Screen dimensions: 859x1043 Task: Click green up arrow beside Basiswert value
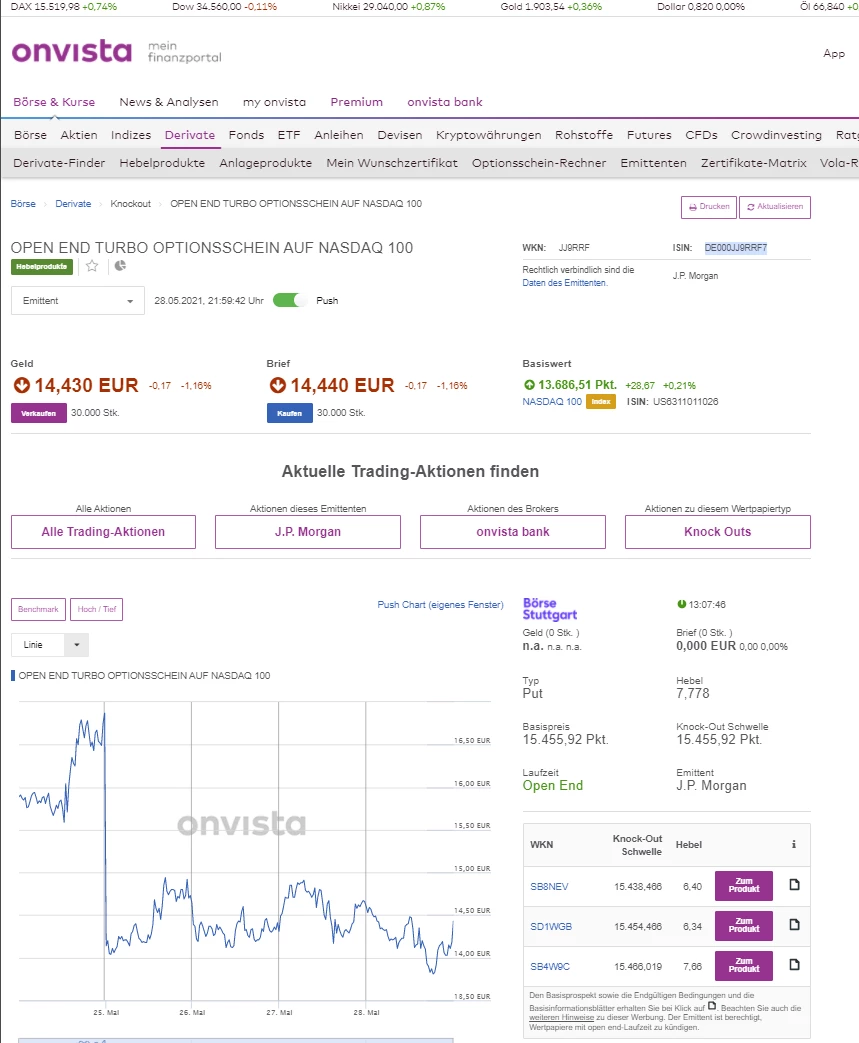(529, 384)
